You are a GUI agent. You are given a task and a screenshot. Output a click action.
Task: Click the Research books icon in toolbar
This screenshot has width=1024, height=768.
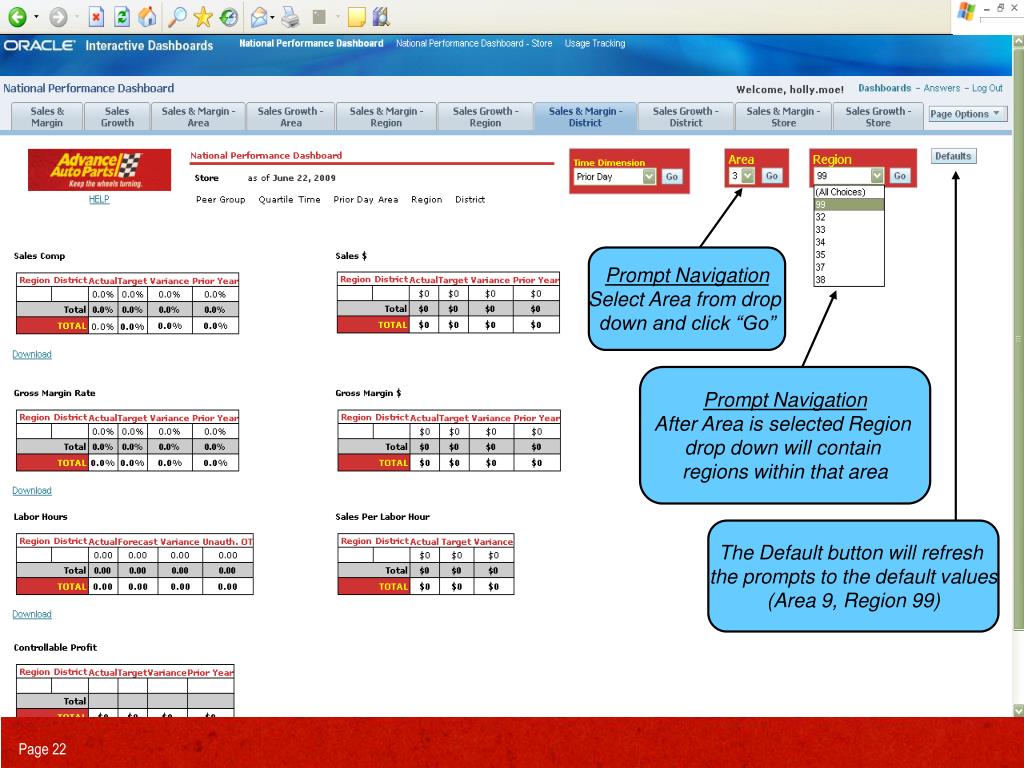click(x=381, y=16)
